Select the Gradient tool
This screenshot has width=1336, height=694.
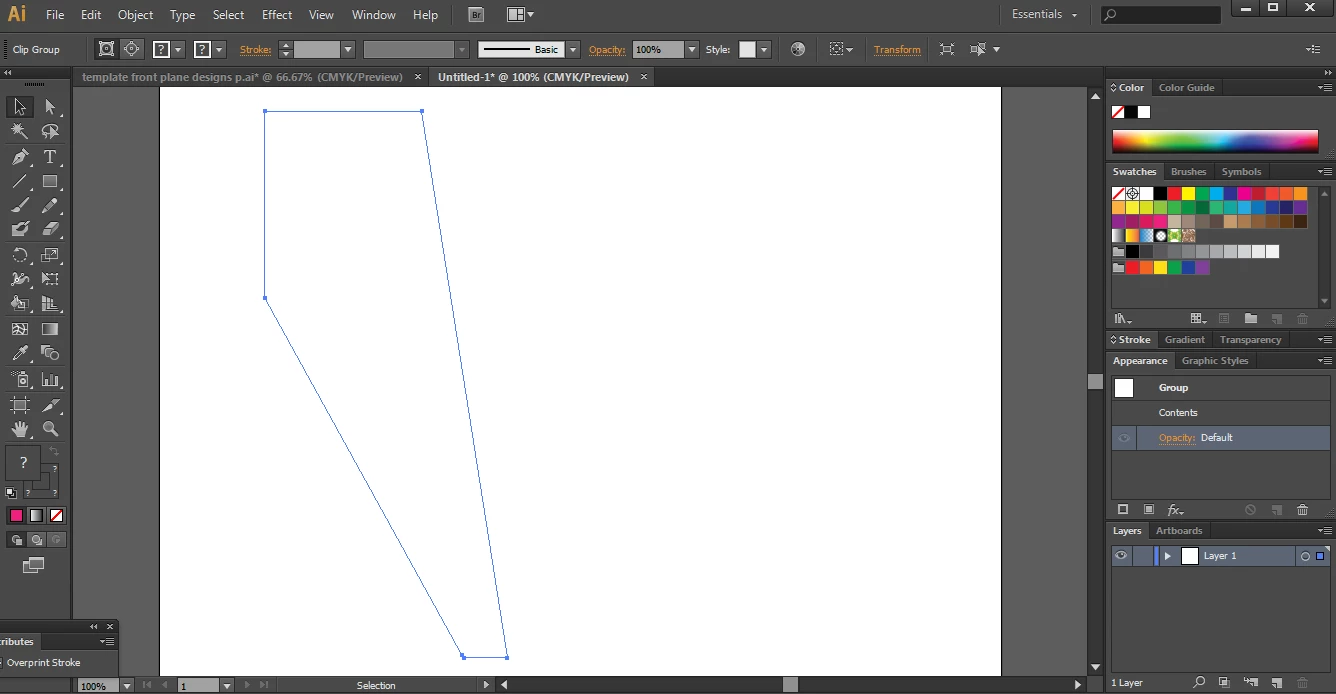(x=50, y=329)
